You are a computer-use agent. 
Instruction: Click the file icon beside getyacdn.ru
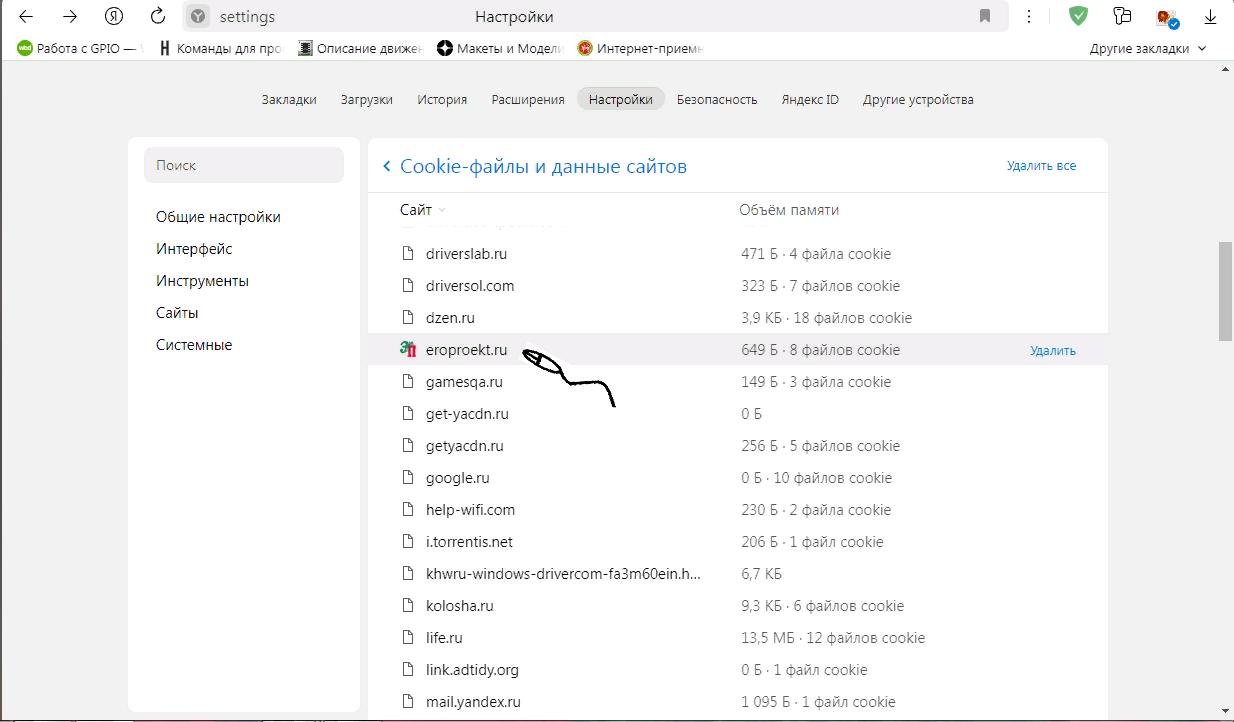[x=407, y=446]
